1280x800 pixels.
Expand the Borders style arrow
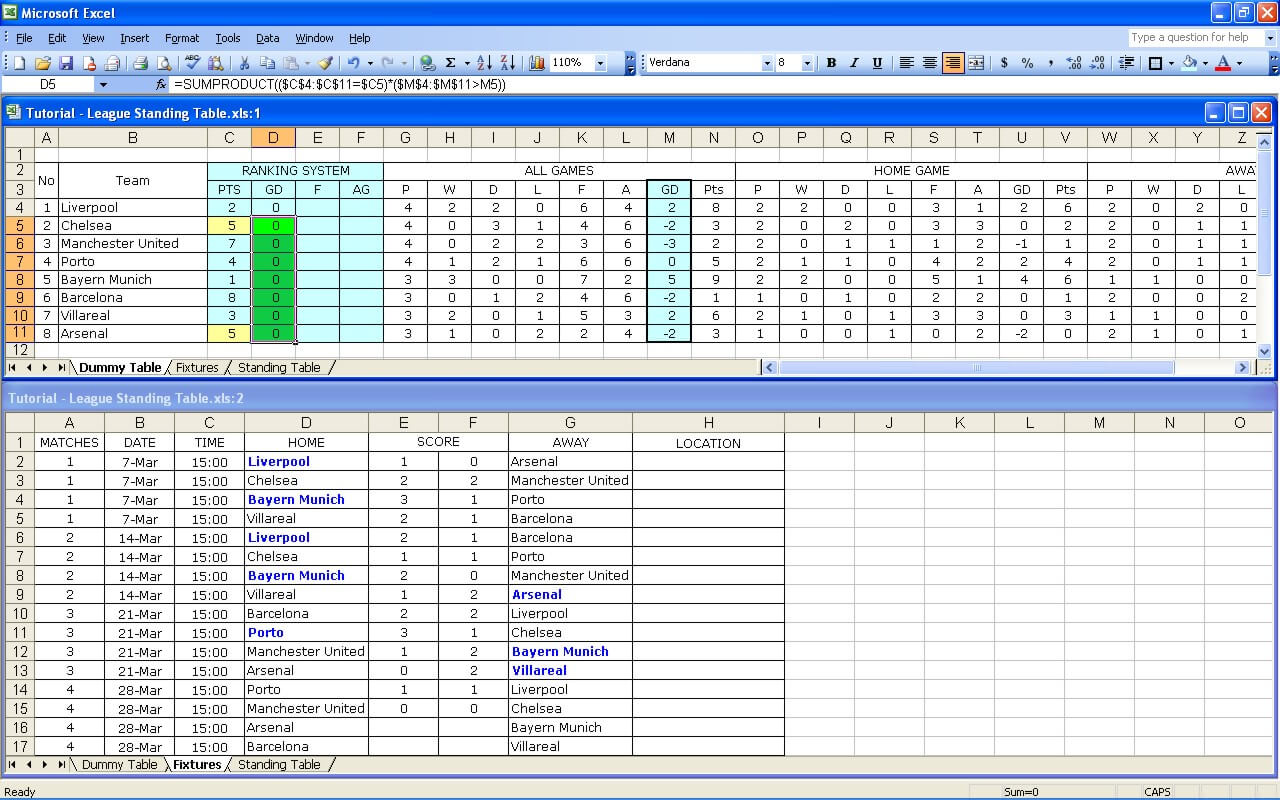pos(1171,63)
